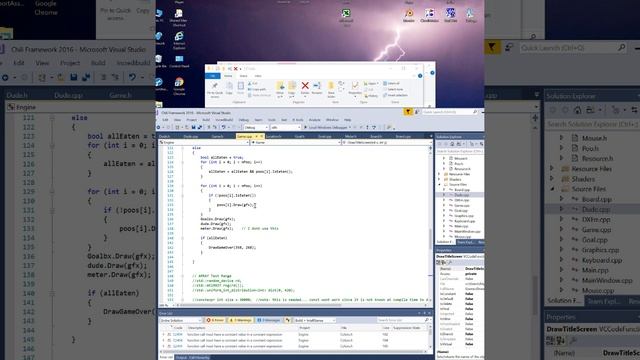This screenshot has width=640, height=360.
Task: Click Select all in File Explorer ribbon
Action: (391, 83)
